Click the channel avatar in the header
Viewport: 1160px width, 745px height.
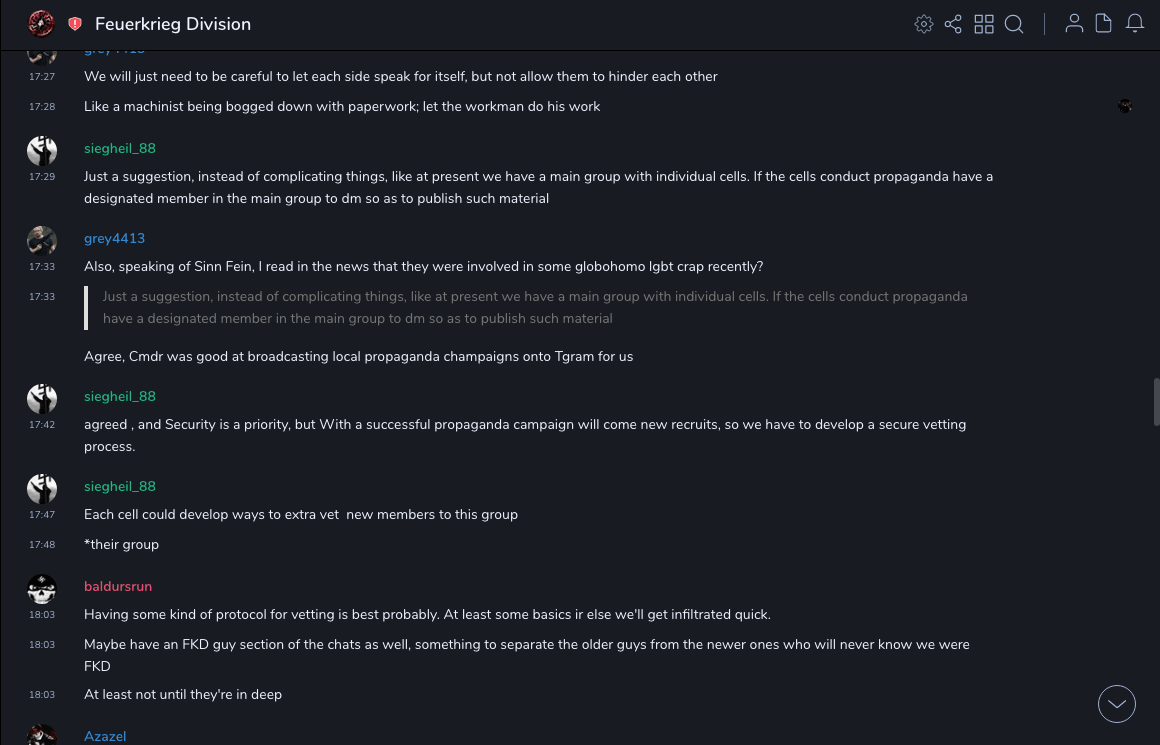[x=41, y=24]
